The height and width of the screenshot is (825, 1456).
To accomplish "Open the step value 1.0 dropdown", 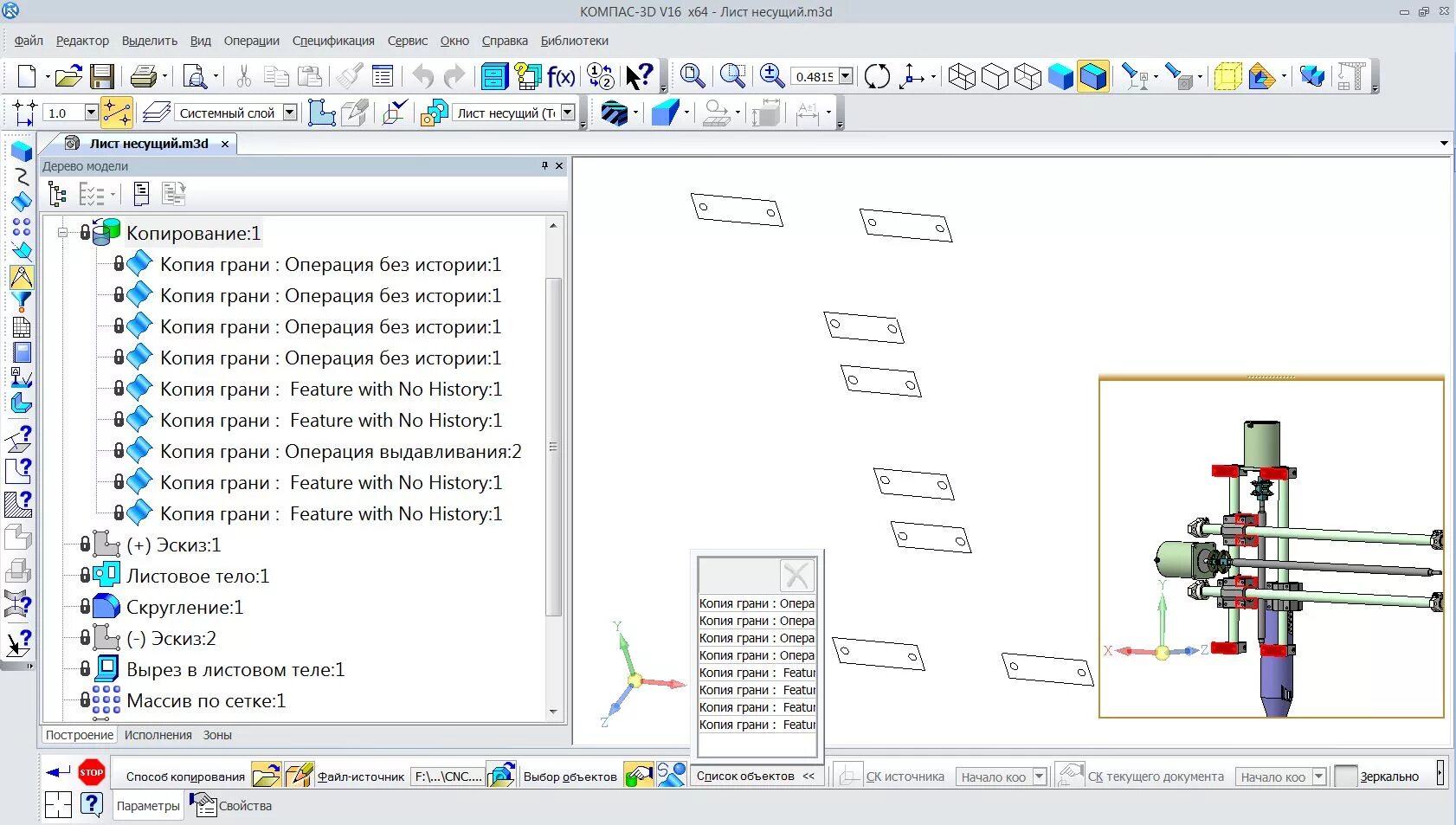I will point(91,113).
